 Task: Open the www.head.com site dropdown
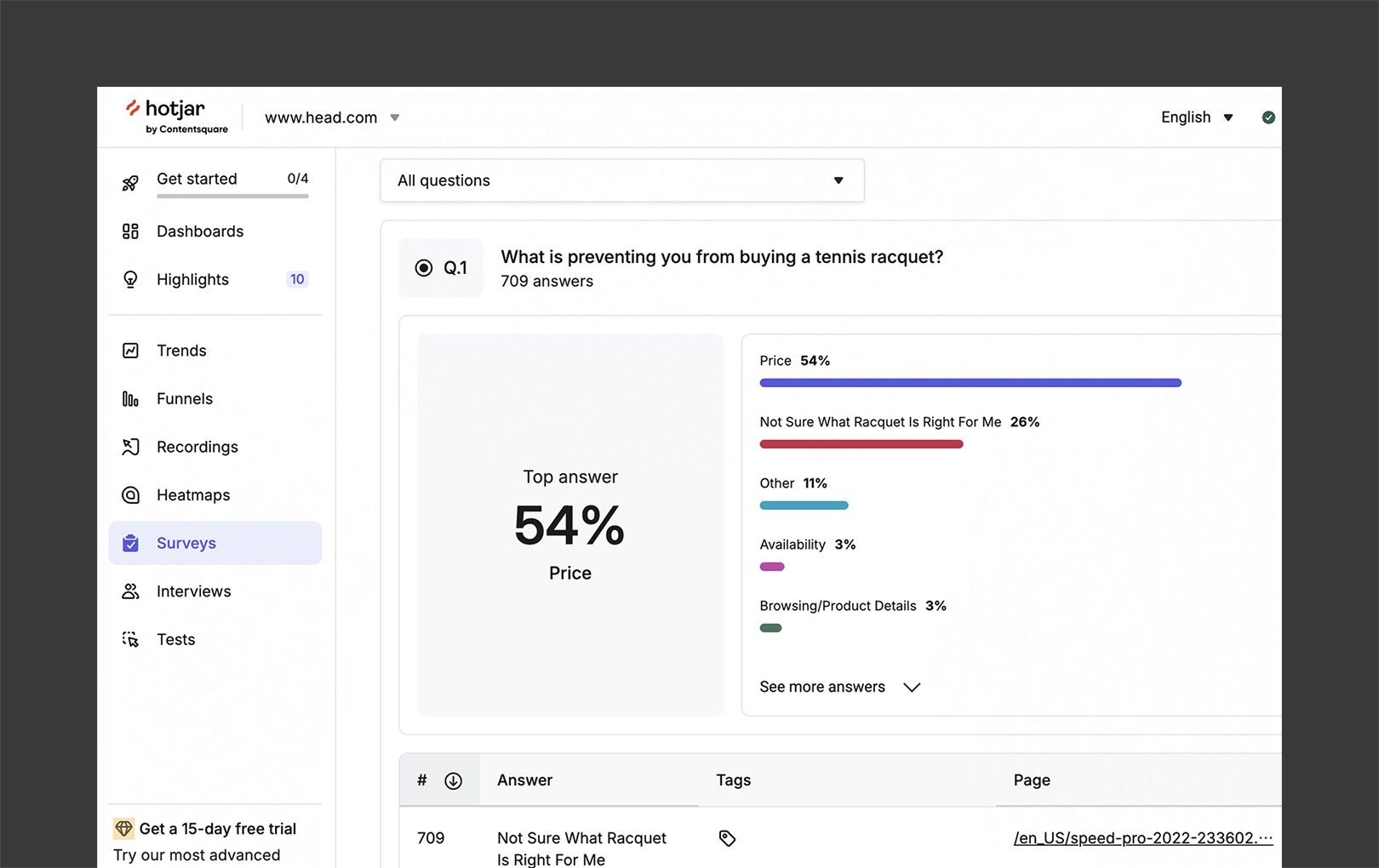click(332, 117)
